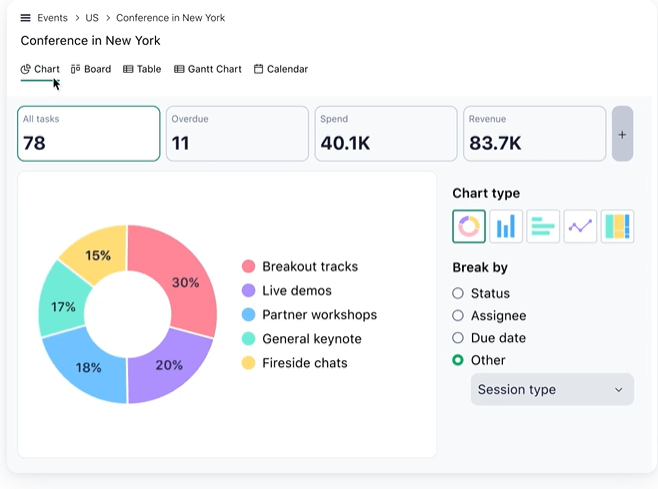Switch to the Table tab

[142, 69]
